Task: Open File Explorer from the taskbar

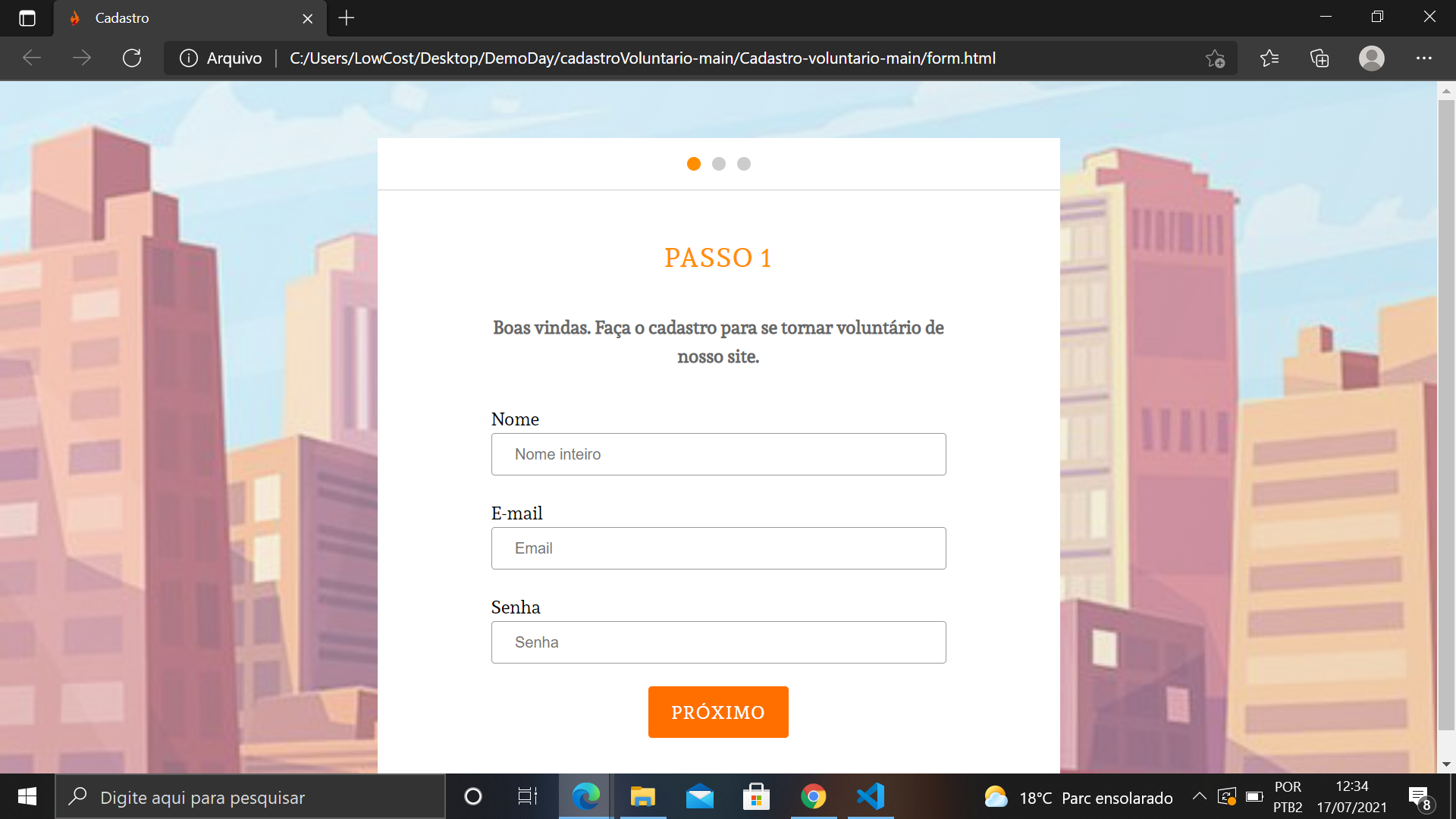Action: 642,797
